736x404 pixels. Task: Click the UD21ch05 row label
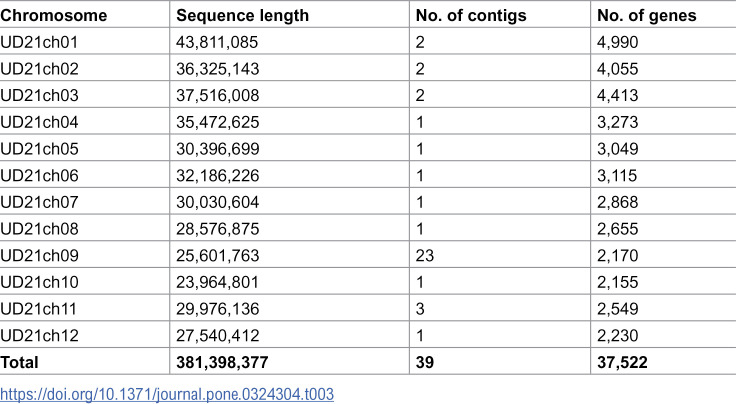[x=39, y=149]
